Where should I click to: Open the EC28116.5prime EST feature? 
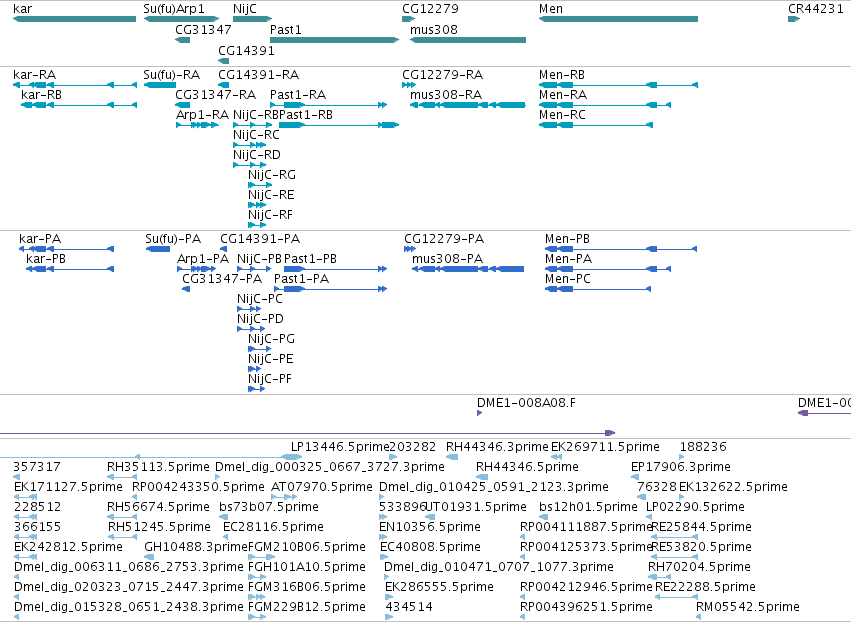tap(226, 537)
